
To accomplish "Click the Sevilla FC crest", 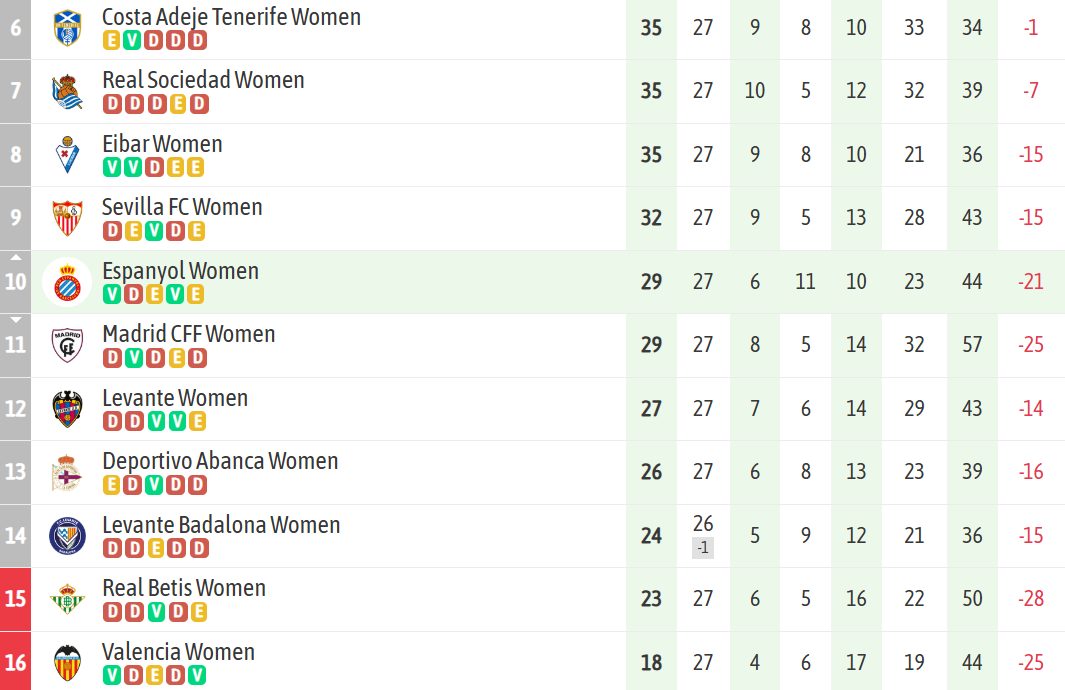I will 67,217.
